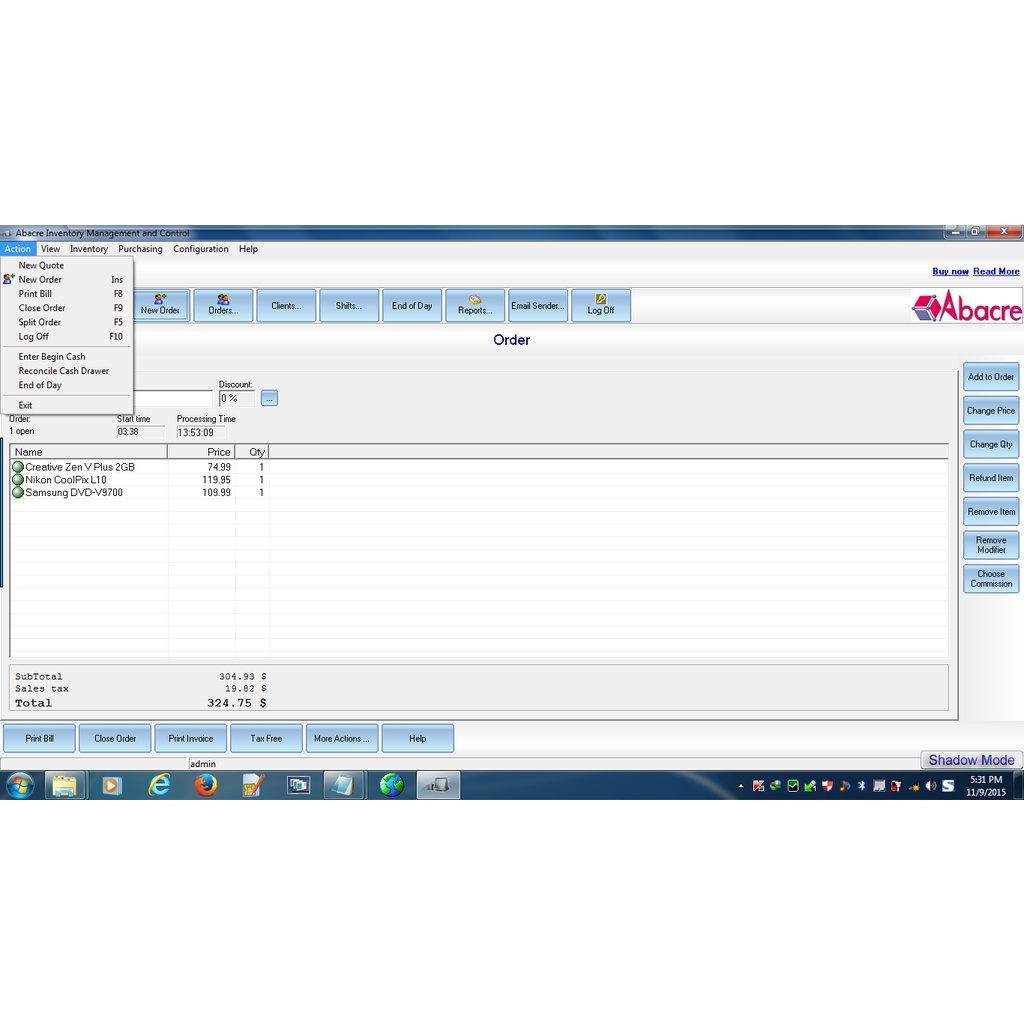Follow the Read More link

tap(996, 272)
